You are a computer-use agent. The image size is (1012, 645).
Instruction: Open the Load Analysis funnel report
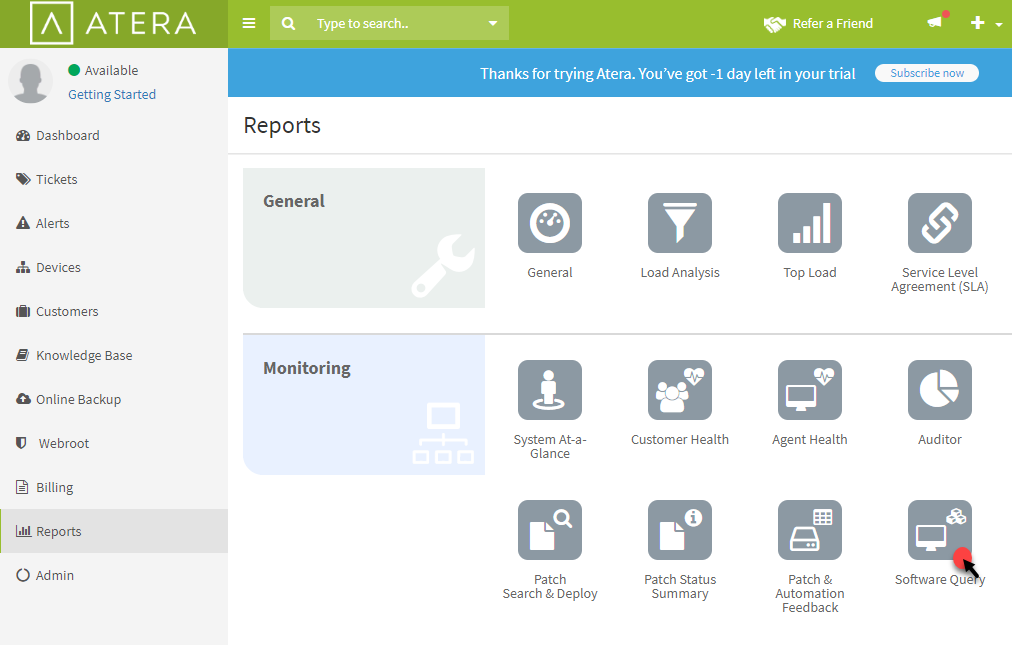680,223
